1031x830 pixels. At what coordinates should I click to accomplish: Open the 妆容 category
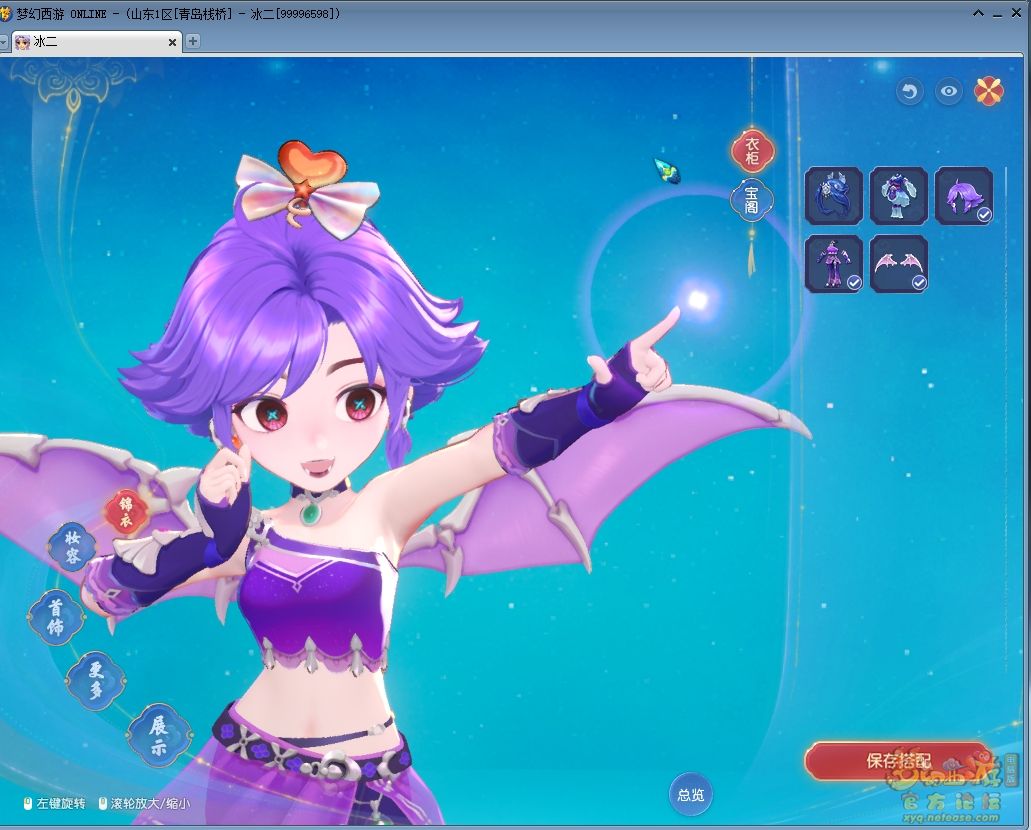pyautogui.click(x=72, y=547)
